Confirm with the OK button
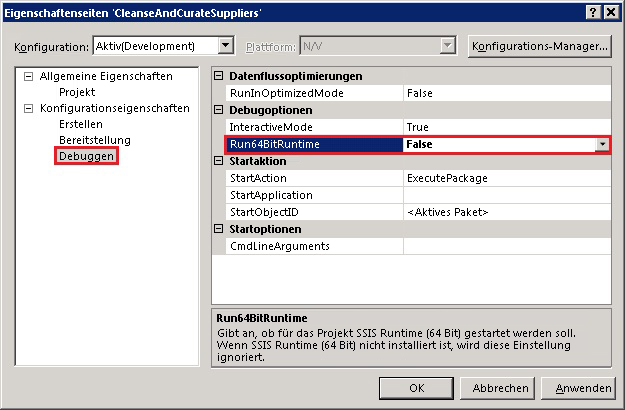The image size is (625, 410). [x=416, y=388]
